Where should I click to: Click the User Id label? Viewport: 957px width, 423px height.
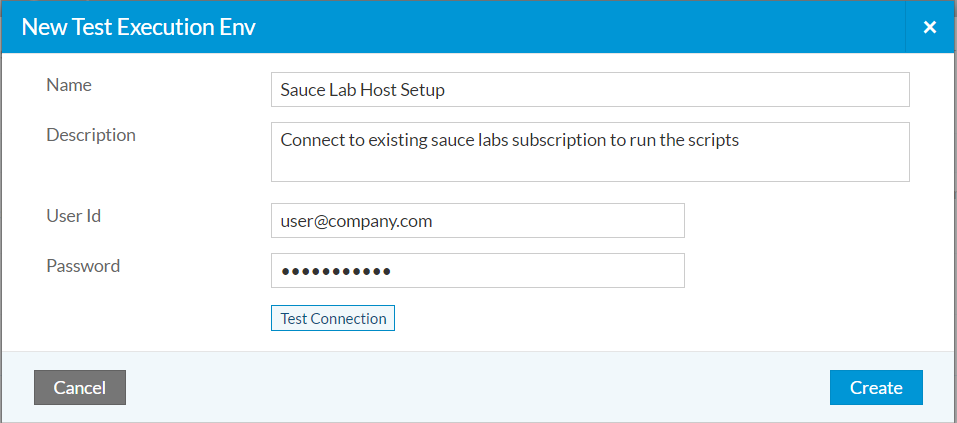click(73, 215)
